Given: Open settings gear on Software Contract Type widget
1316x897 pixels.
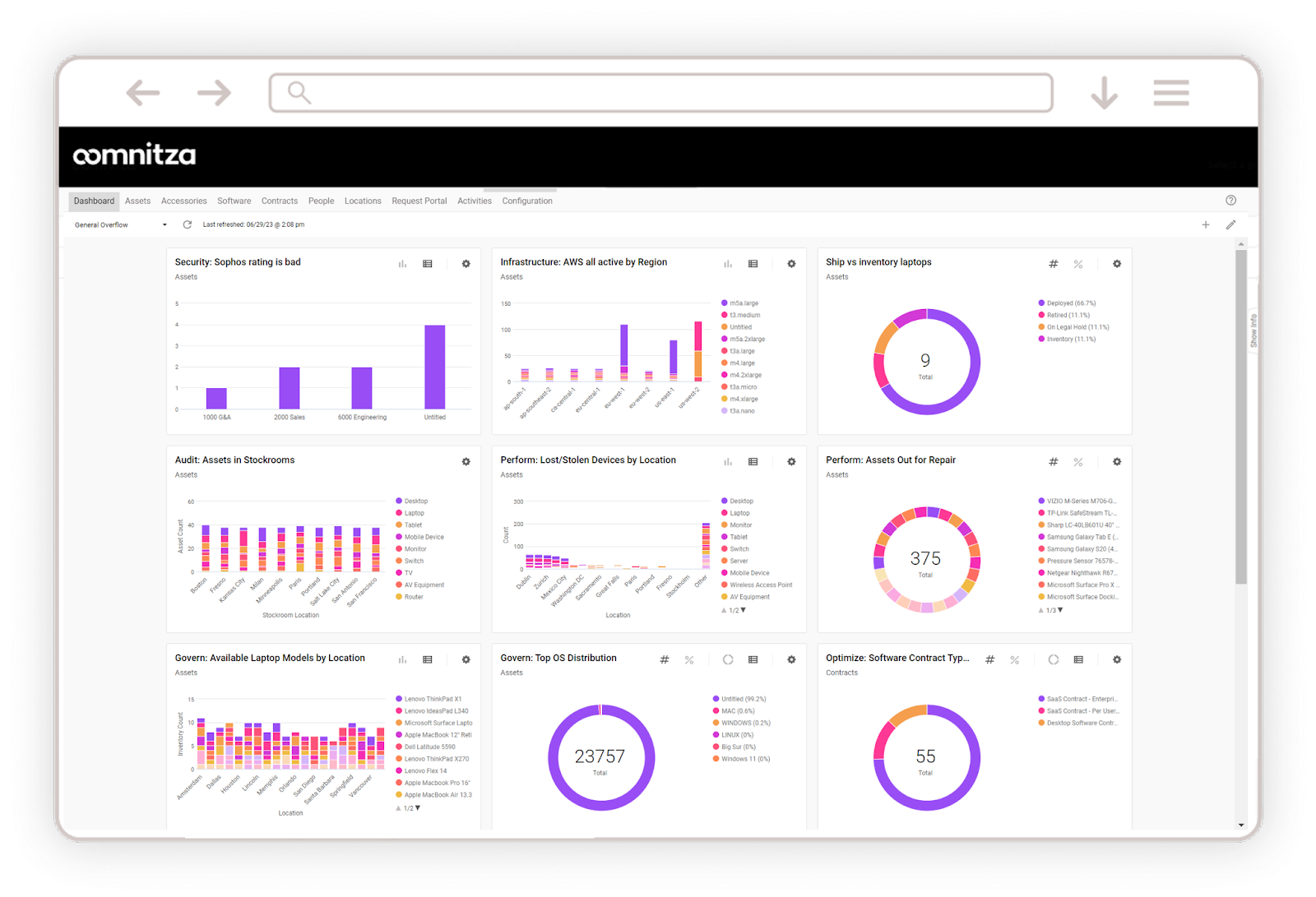Looking at the screenshot, I should click(1117, 659).
